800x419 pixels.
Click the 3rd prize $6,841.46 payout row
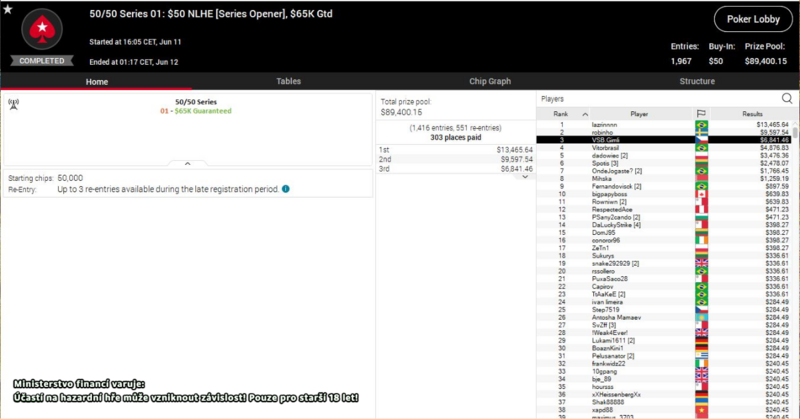coord(456,168)
